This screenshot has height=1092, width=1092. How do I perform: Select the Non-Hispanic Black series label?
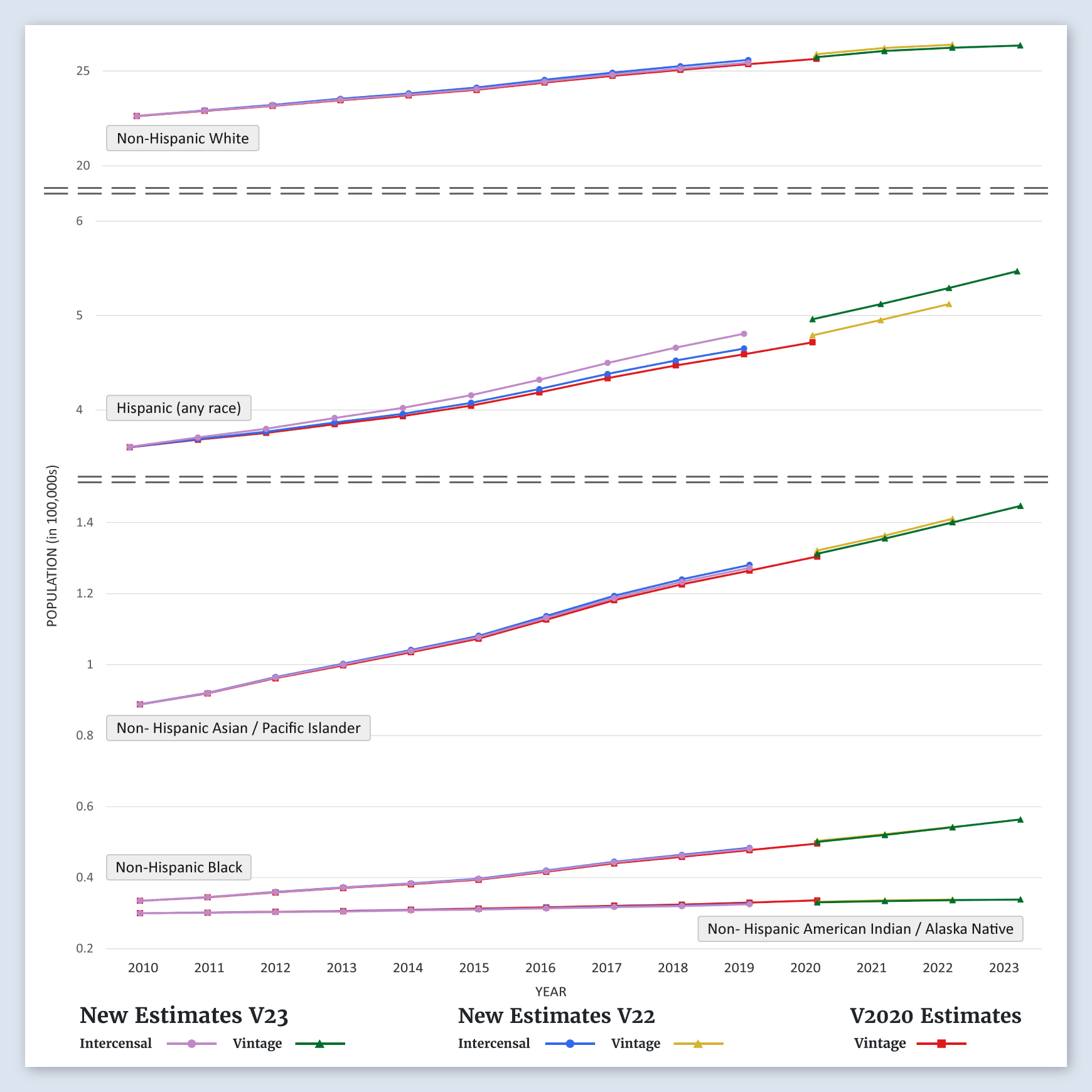179,867
